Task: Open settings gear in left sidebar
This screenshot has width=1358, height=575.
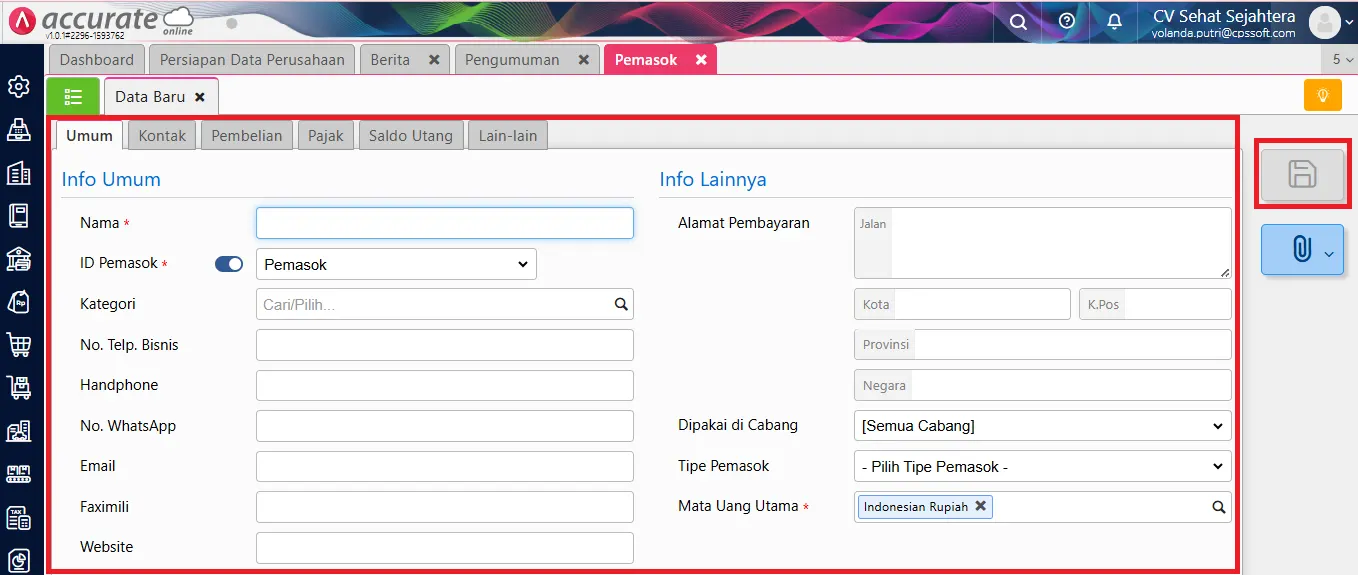Action: pos(19,87)
